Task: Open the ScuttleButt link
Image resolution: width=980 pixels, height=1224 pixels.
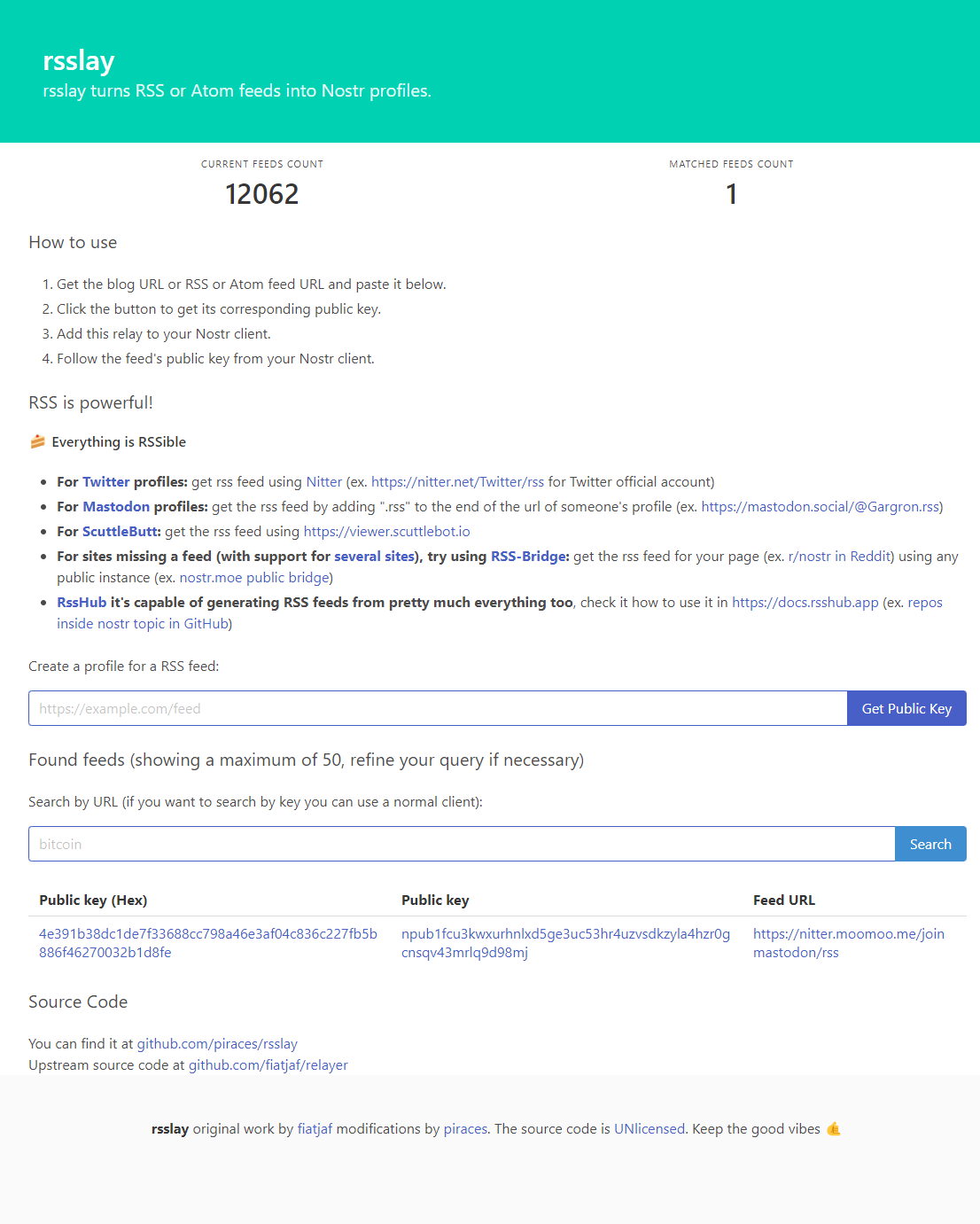Action: coord(121,532)
